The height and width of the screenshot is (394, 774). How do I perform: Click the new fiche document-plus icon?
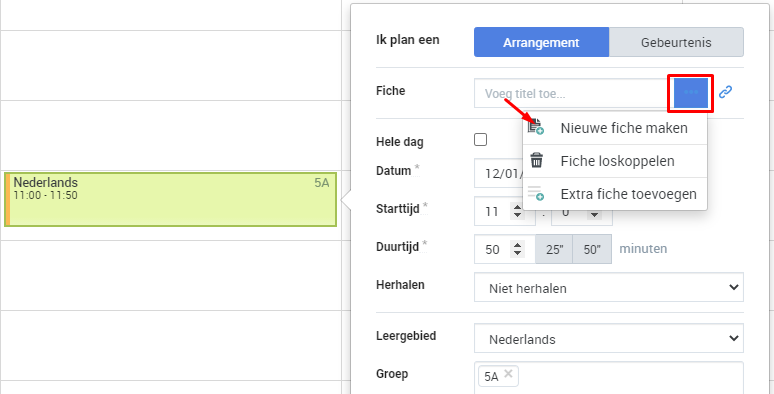tap(536, 127)
